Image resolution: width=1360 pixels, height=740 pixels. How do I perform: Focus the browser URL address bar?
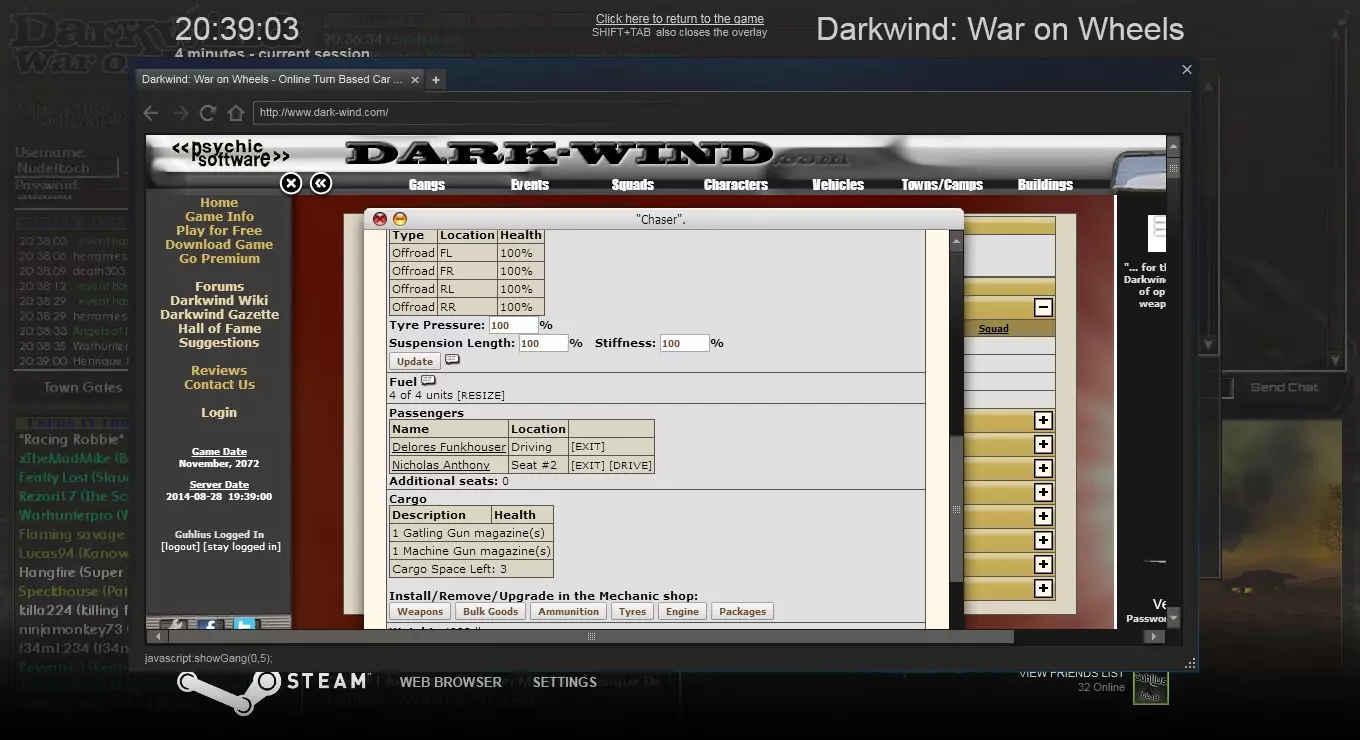[718, 113]
